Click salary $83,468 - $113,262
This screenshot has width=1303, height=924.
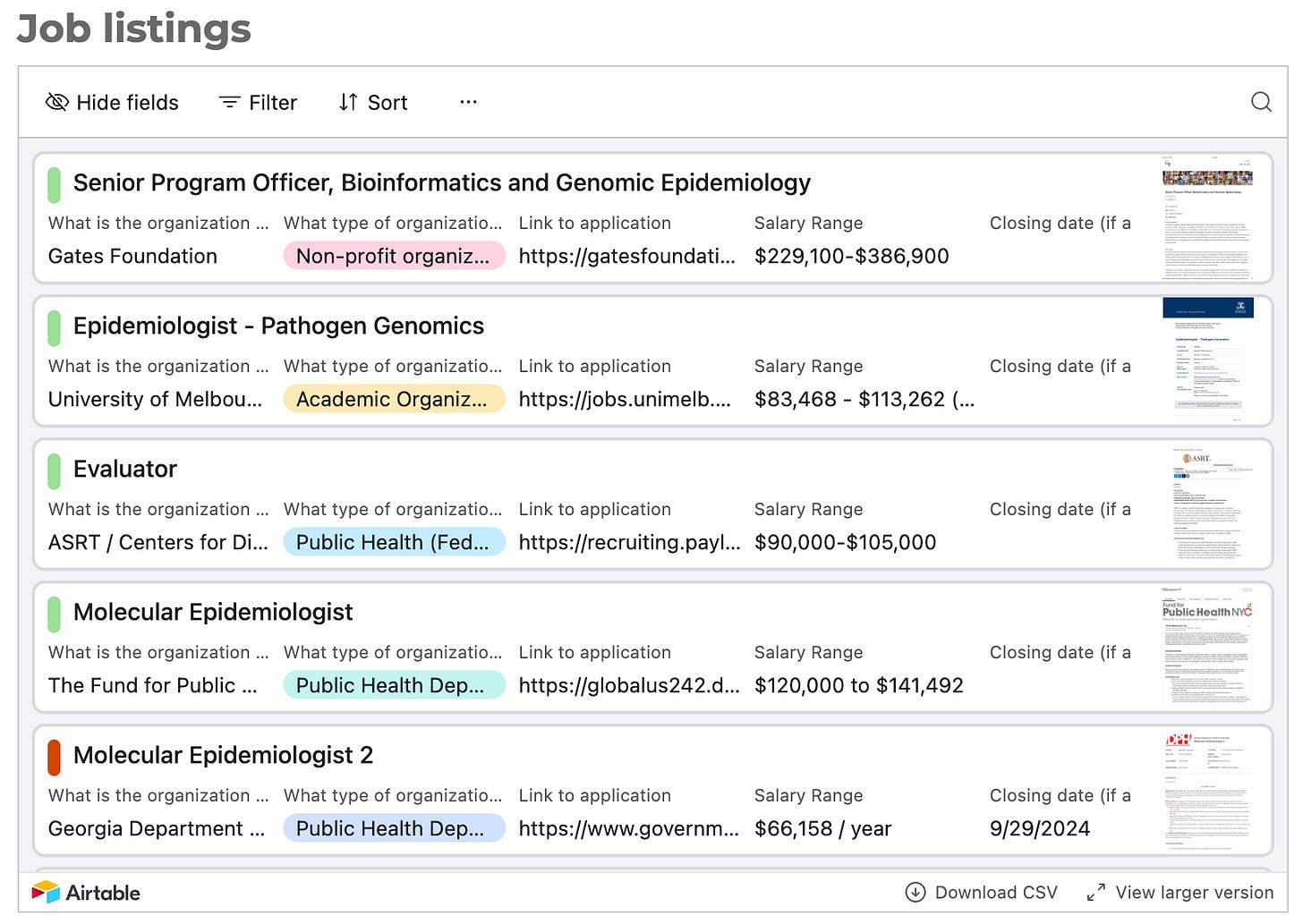click(x=864, y=400)
